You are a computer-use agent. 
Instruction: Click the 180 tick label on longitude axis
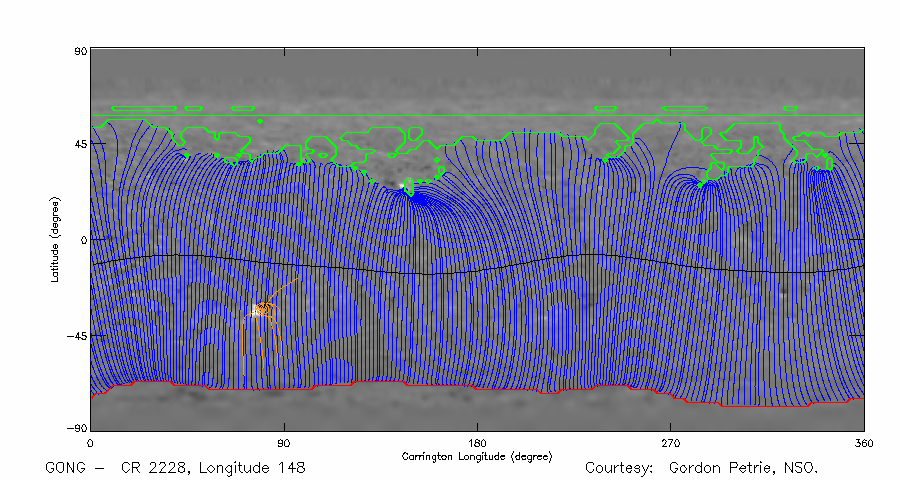pyautogui.click(x=477, y=442)
